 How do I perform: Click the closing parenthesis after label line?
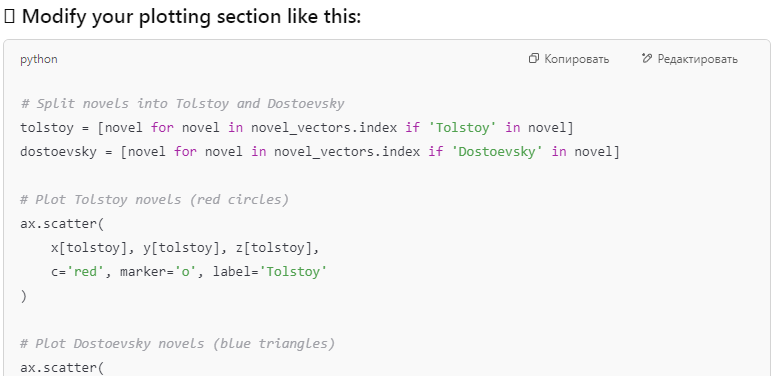point(24,296)
